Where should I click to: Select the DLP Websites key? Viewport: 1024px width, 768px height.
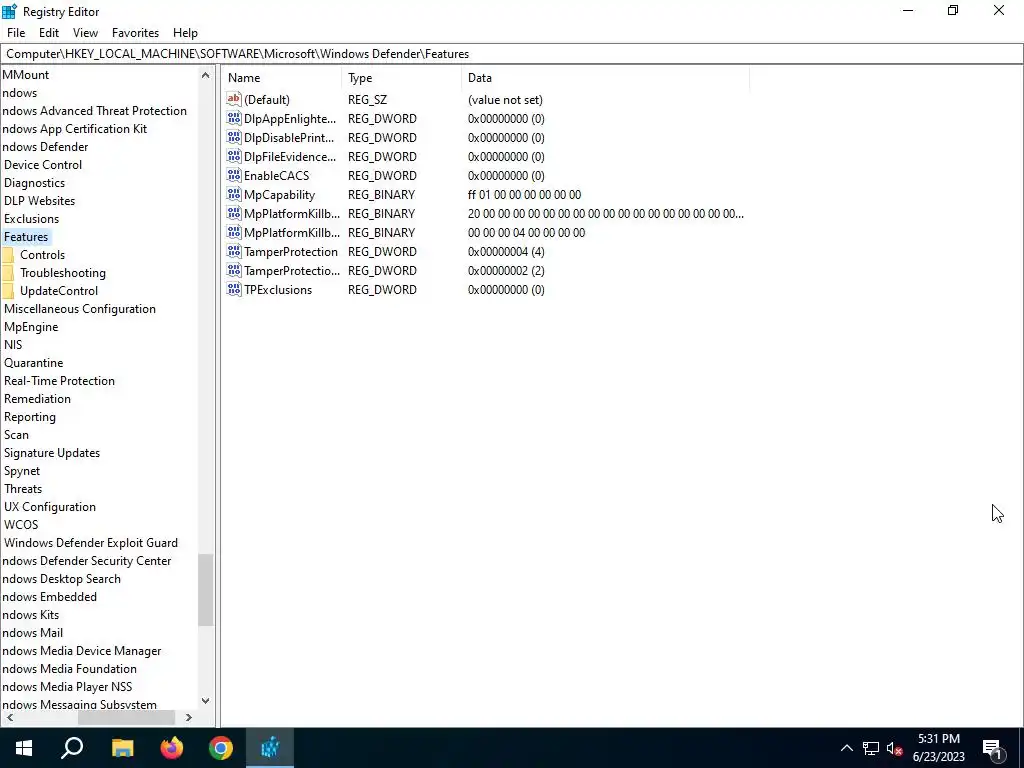point(39,200)
